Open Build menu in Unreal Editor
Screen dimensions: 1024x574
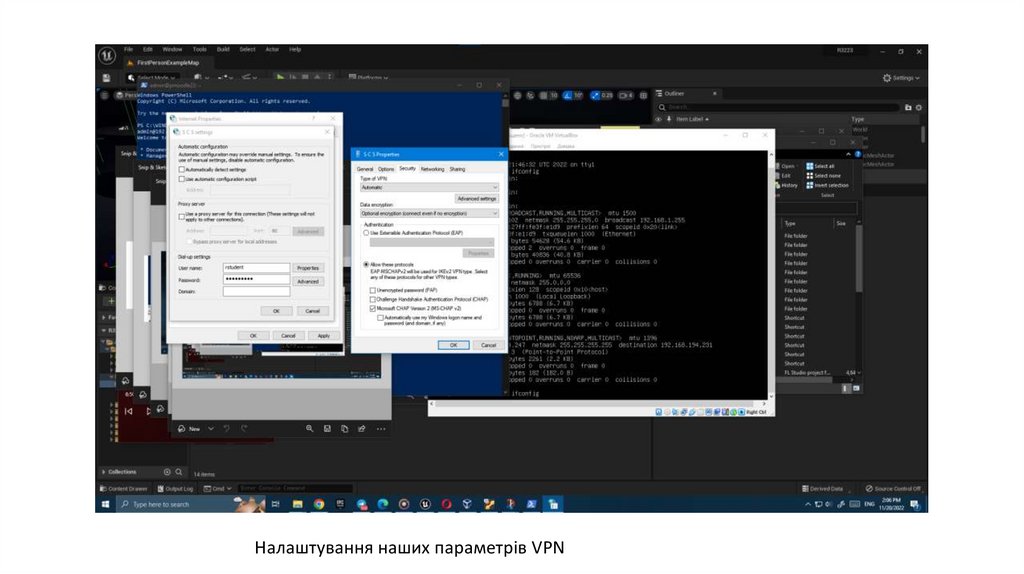[x=223, y=50]
